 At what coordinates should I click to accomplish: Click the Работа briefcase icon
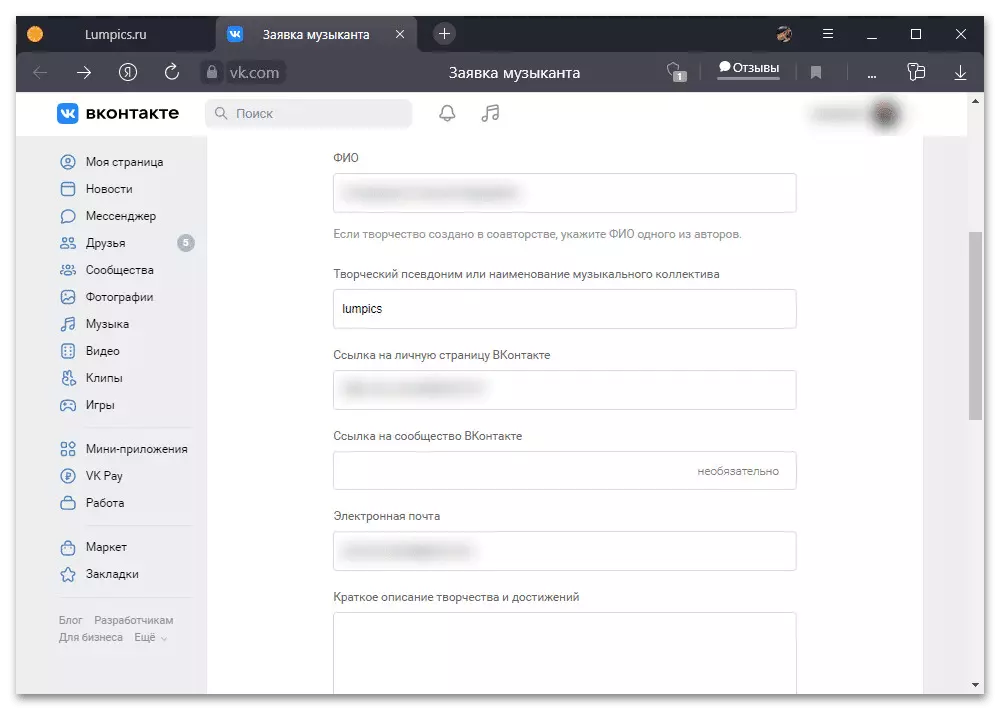pos(68,503)
